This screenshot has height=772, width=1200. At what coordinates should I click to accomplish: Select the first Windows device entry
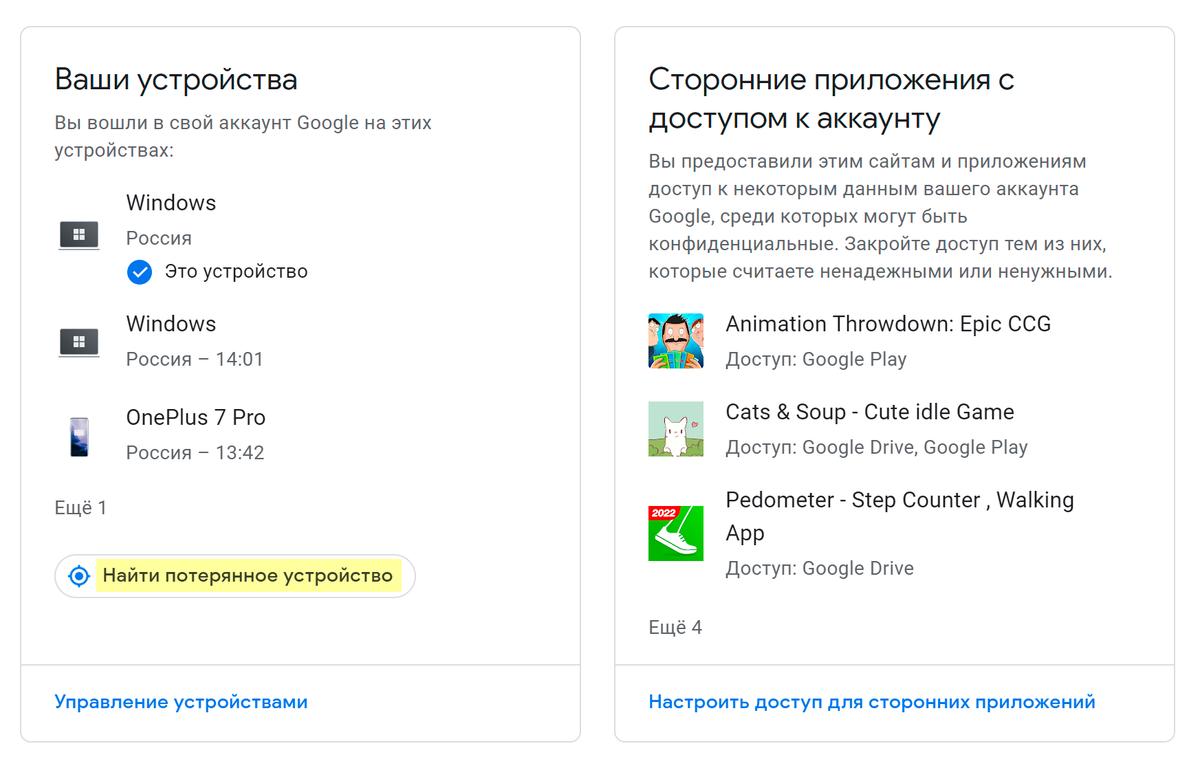click(171, 203)
